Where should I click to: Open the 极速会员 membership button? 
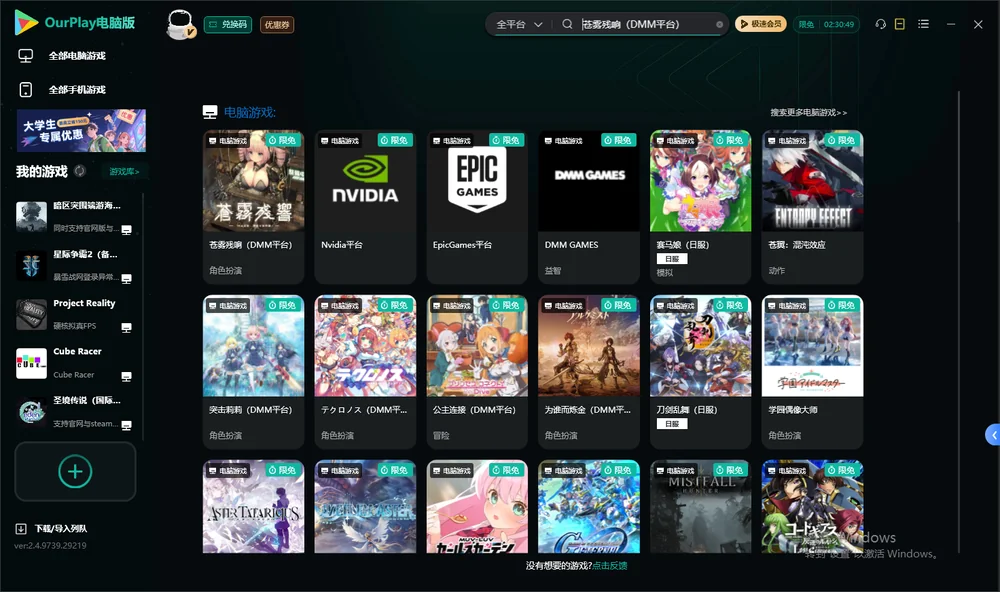click(760, 24)
